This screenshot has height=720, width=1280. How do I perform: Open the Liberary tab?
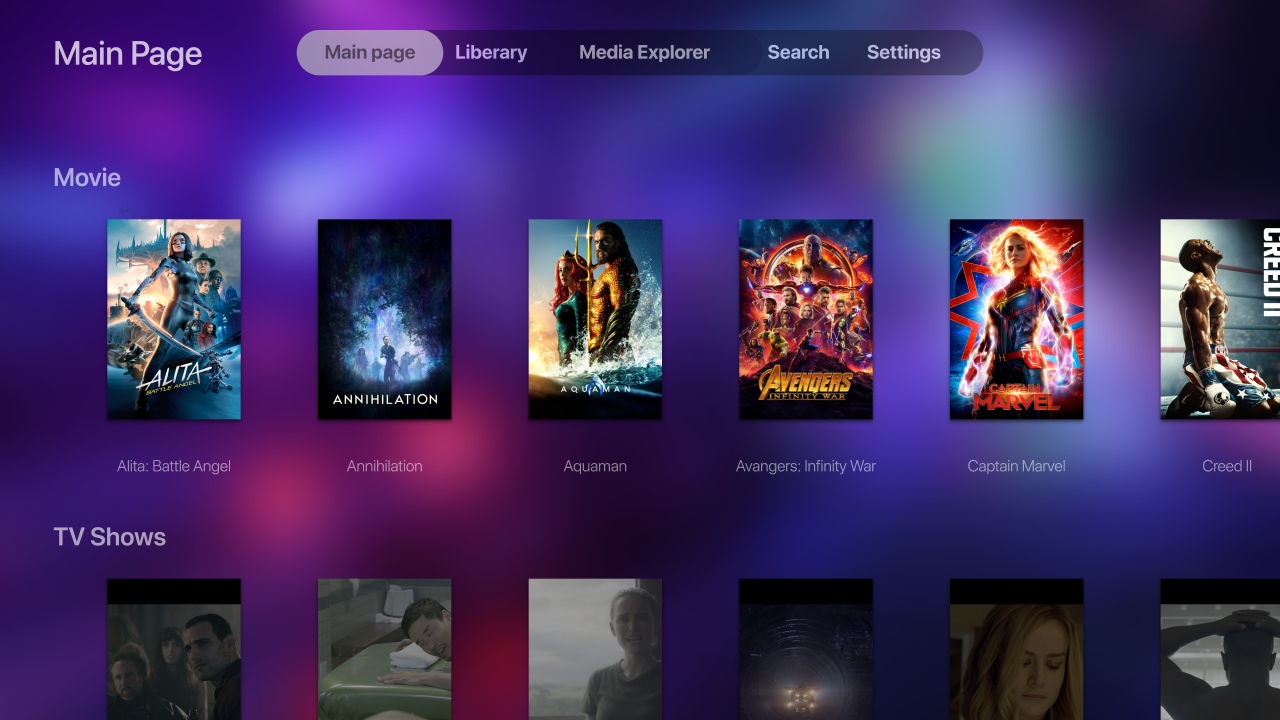491,53
